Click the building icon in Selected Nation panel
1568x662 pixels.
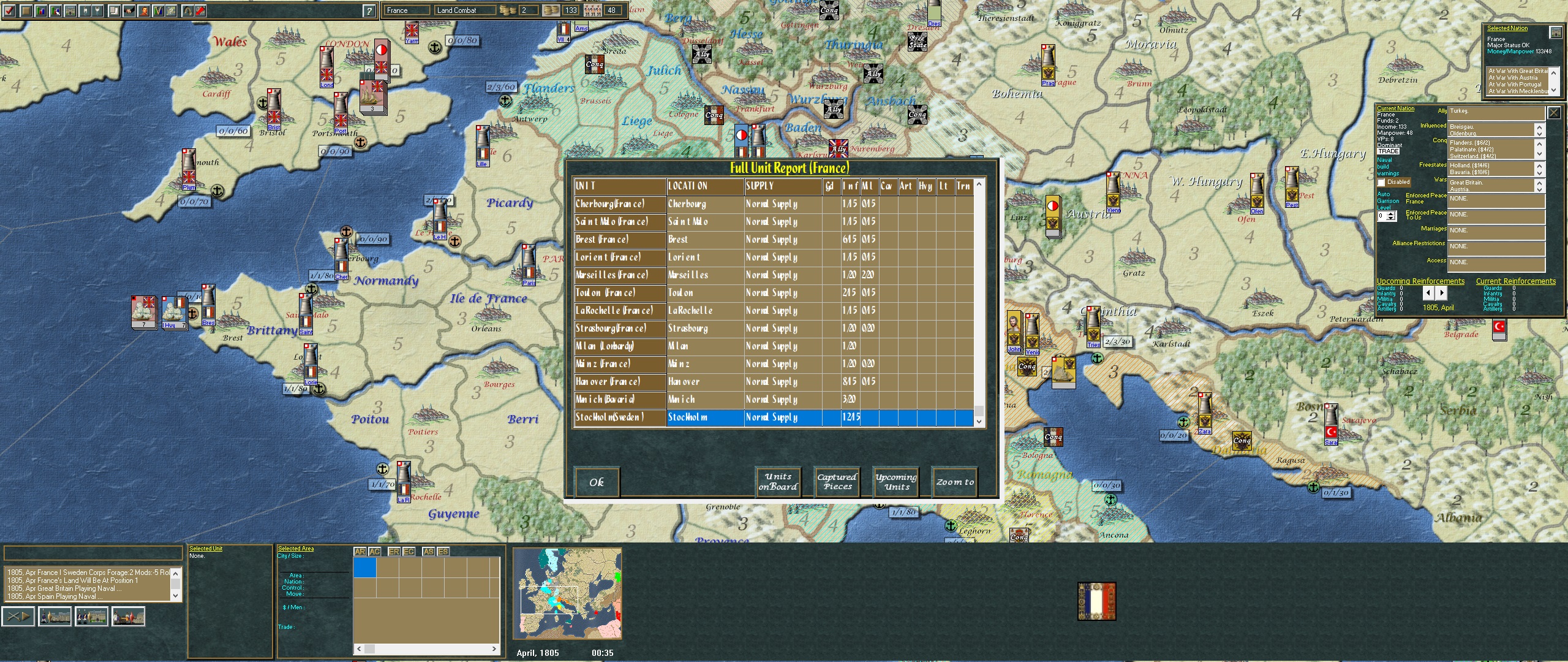(1555, 32)
